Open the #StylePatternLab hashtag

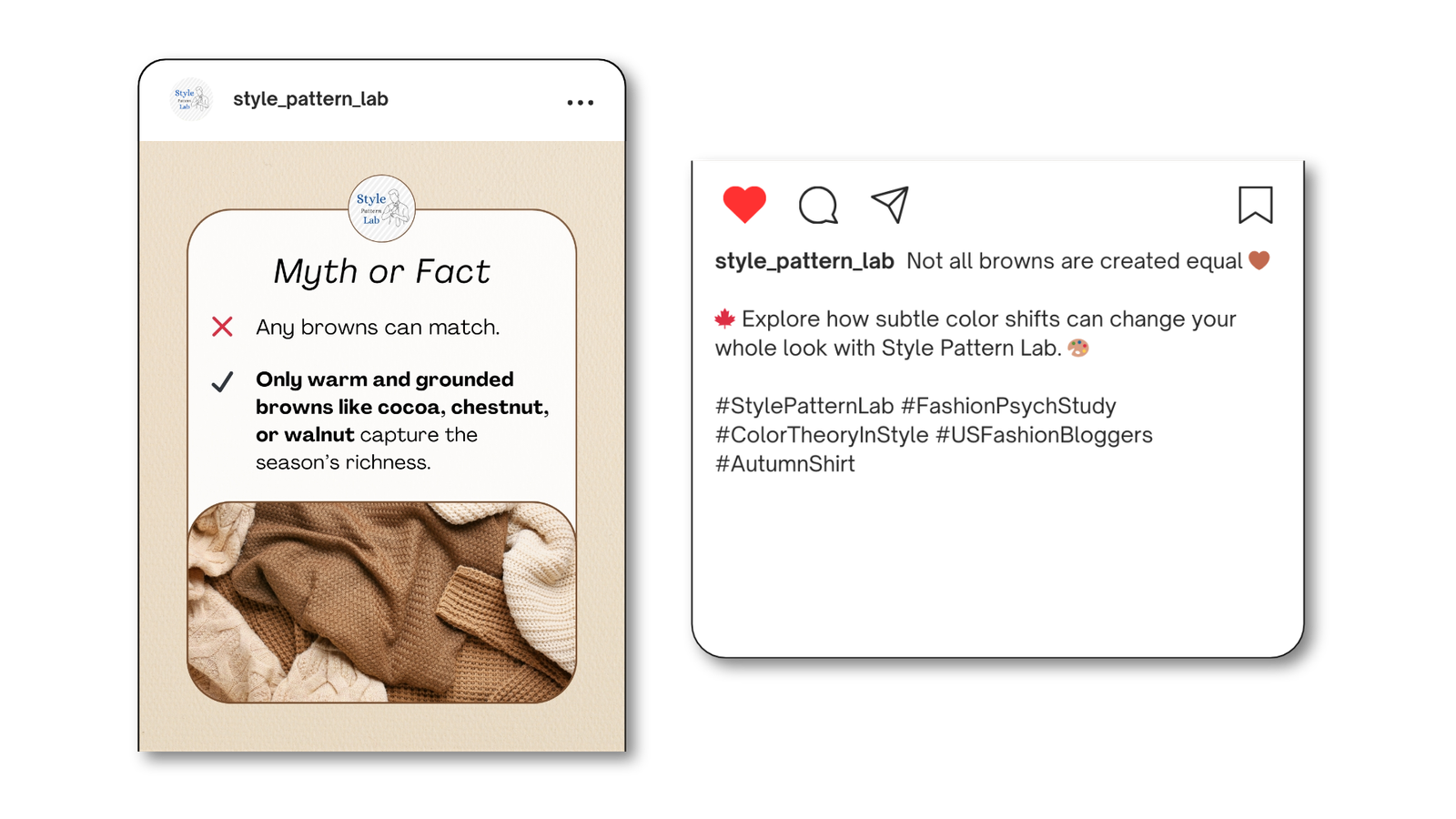point(804,406)
